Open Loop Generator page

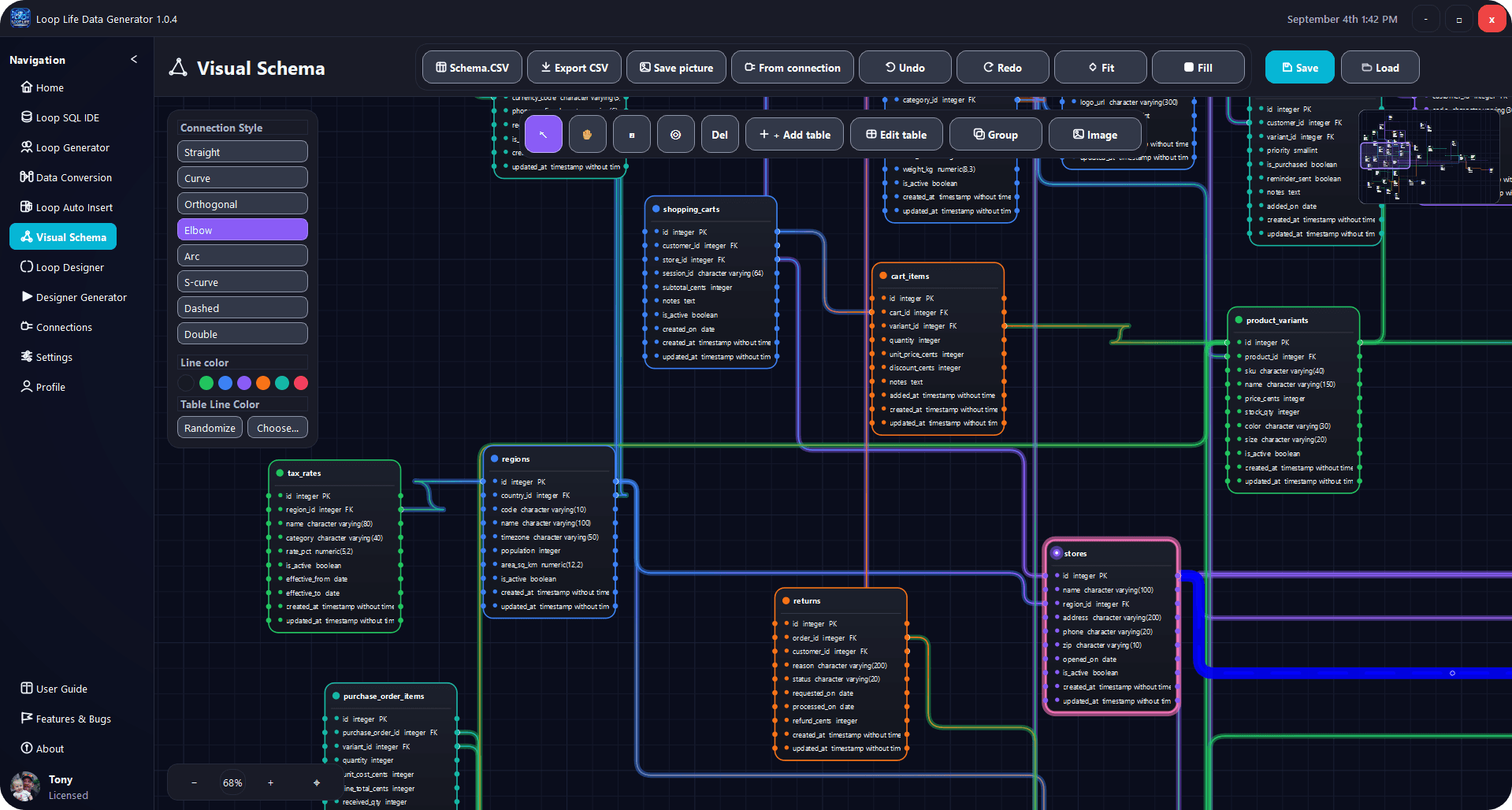65,147
